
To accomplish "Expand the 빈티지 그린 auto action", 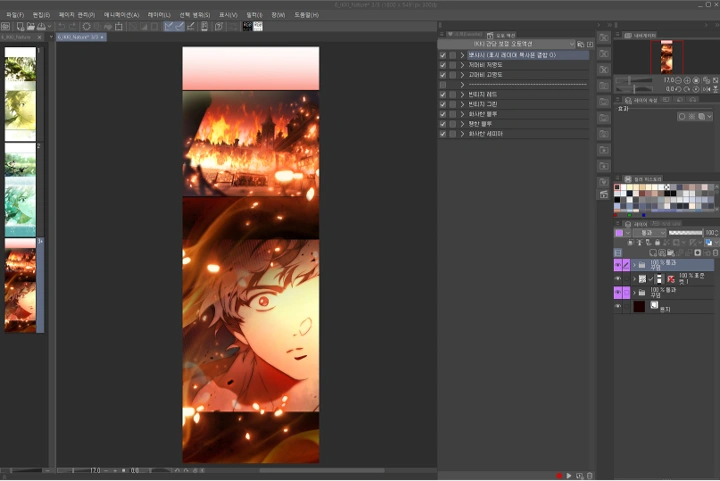I will pos(462,104).
